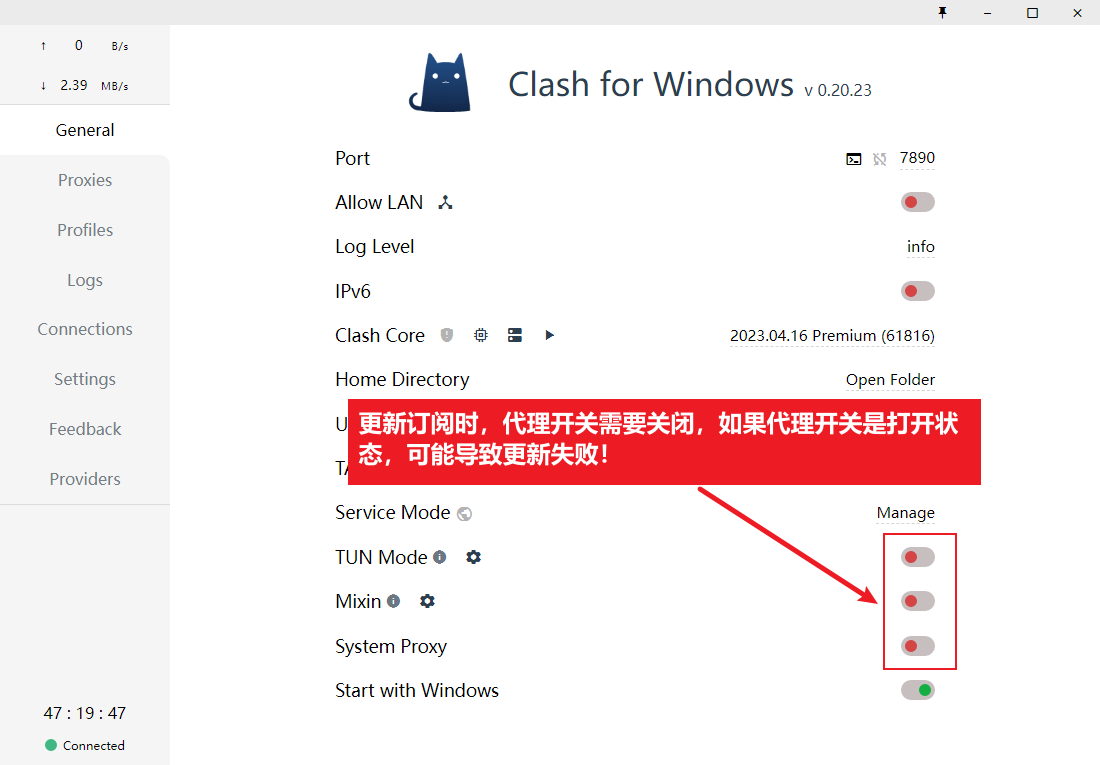
Task: Open the Proxies tab in sidebar
Action: 85,180
